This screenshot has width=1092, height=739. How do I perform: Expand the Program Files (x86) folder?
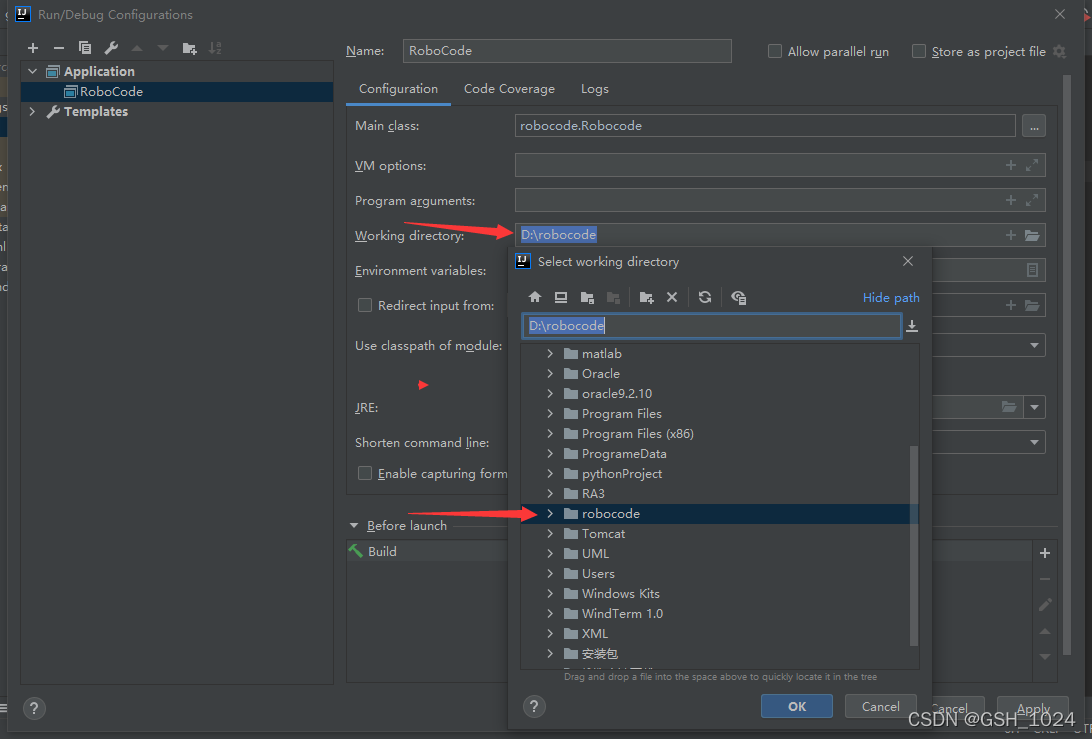(550, 434)
